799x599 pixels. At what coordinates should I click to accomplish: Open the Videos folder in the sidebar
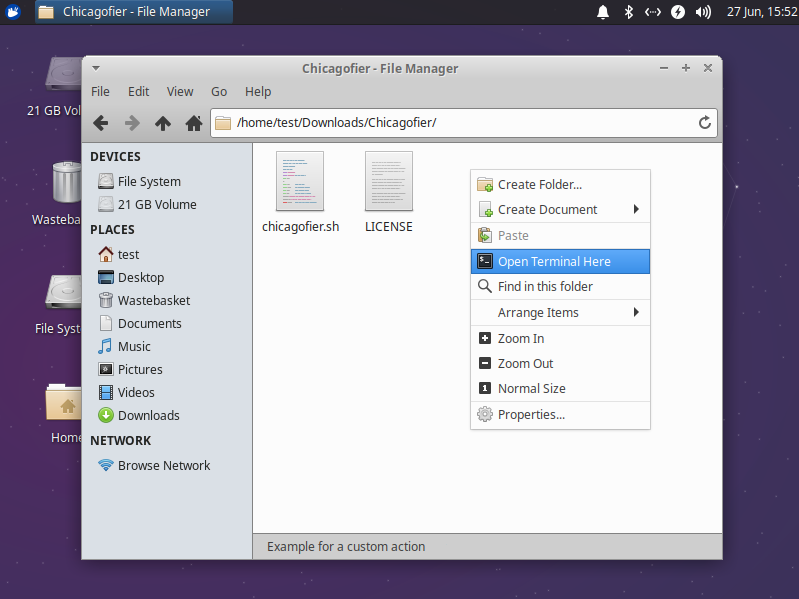pyautogui.click(x=126, y=392)
